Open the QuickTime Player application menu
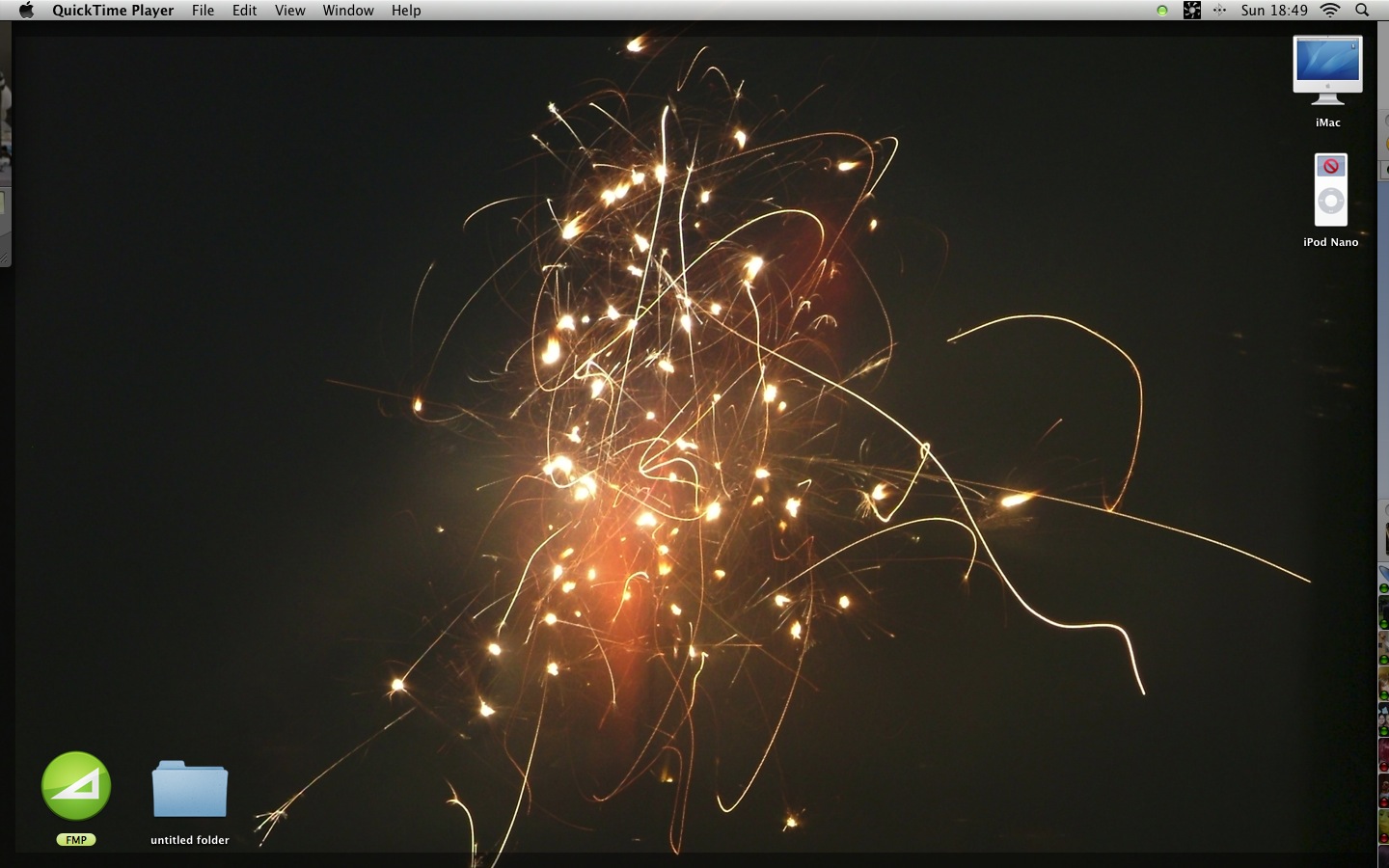The width and height of the screenshot is (1389, 868). (x=113, y=11)
